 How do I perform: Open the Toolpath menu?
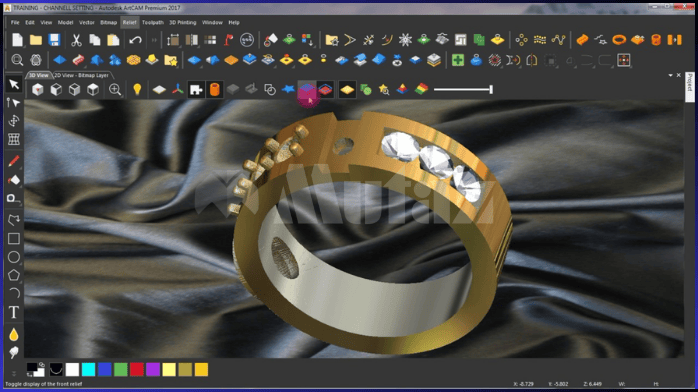click(x=153, y=22)
